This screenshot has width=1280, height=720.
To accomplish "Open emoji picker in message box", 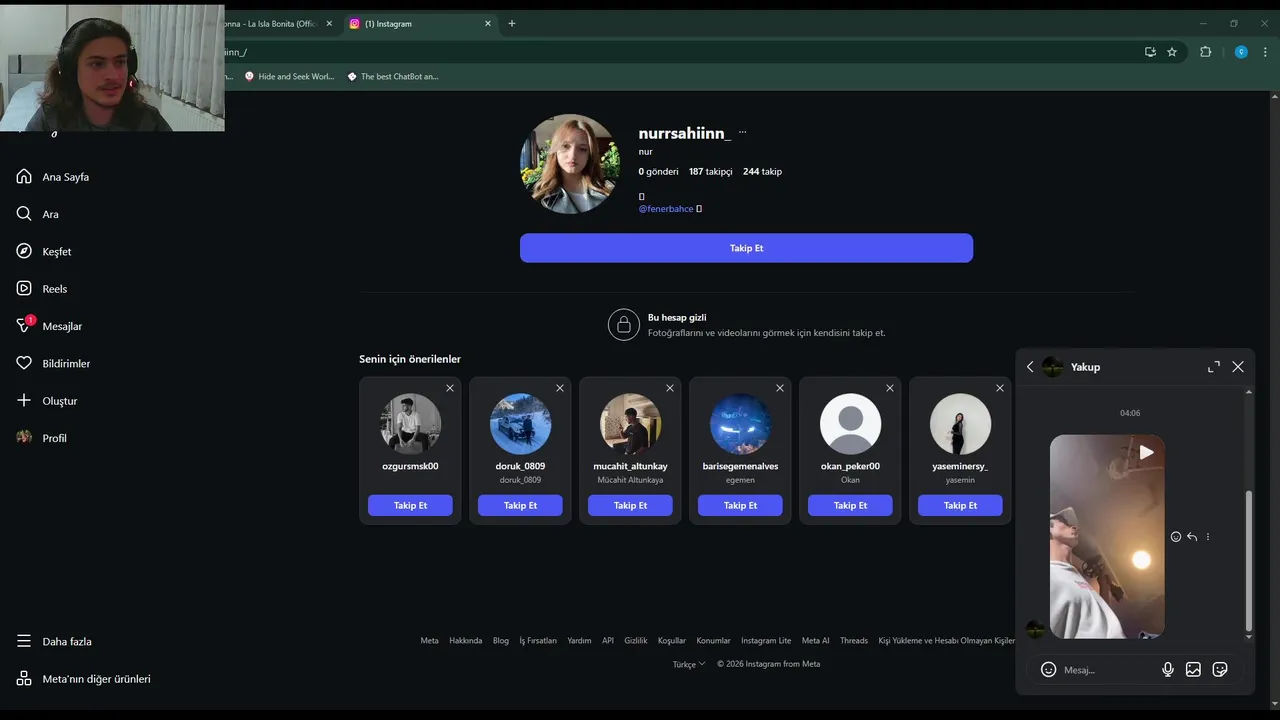I will 1048,670.
